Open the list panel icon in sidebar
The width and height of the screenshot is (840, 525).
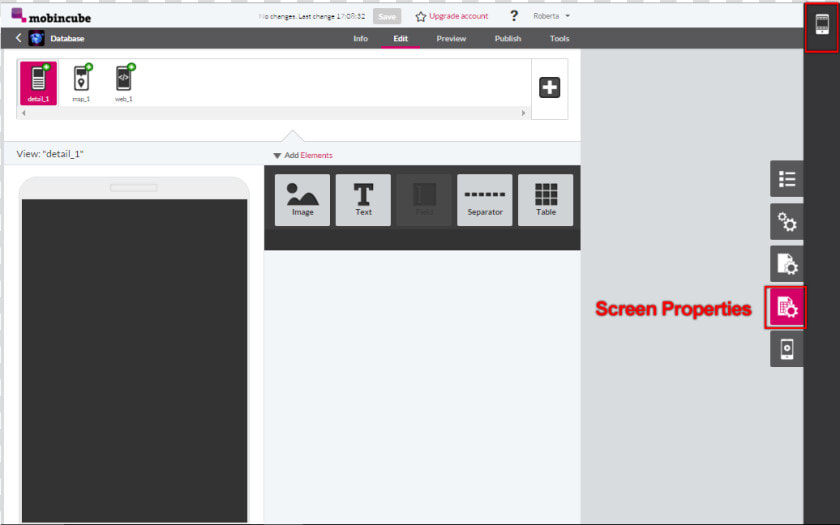(786, 179)
